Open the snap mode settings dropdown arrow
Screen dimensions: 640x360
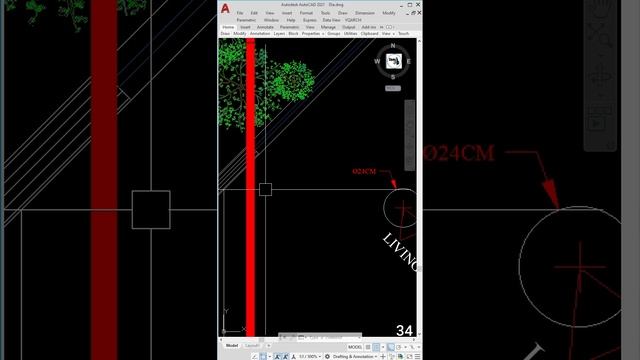coord(383,347)
